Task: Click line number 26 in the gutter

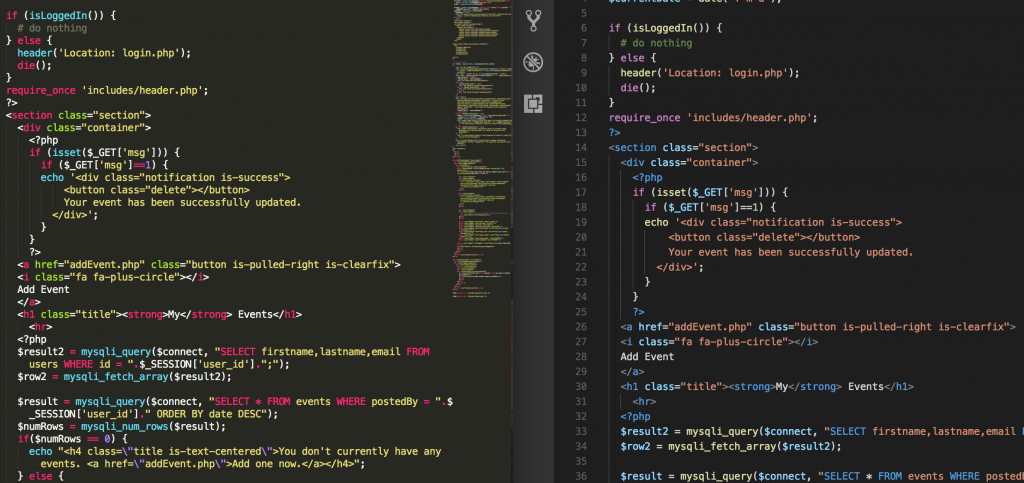Action: pos(581,326)
